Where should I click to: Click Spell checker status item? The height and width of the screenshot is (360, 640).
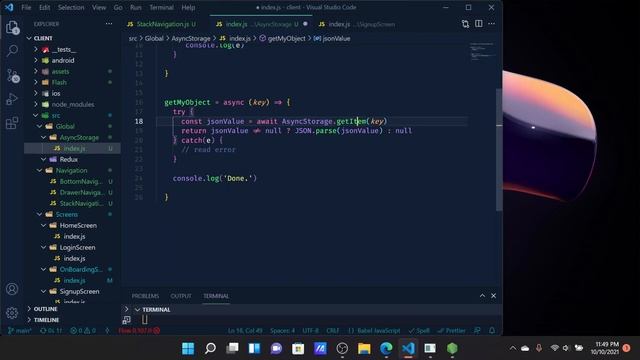click(419, 331)
